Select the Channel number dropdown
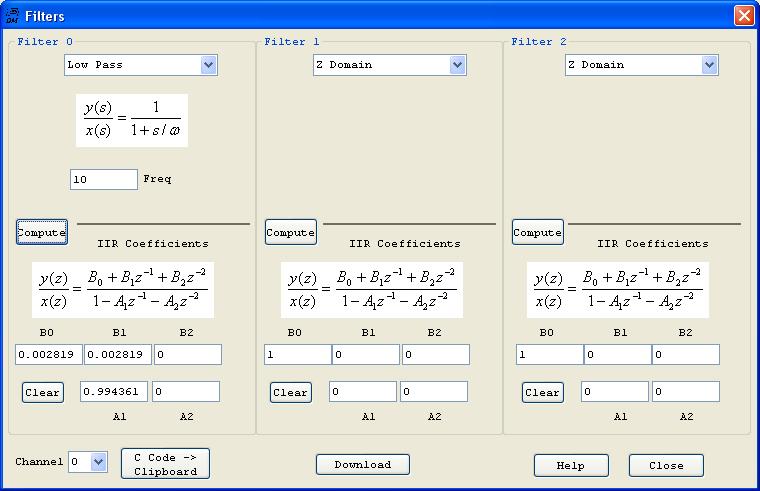This screenshot has height=491, width=760. pyautogui.click(x=87, y=462)
